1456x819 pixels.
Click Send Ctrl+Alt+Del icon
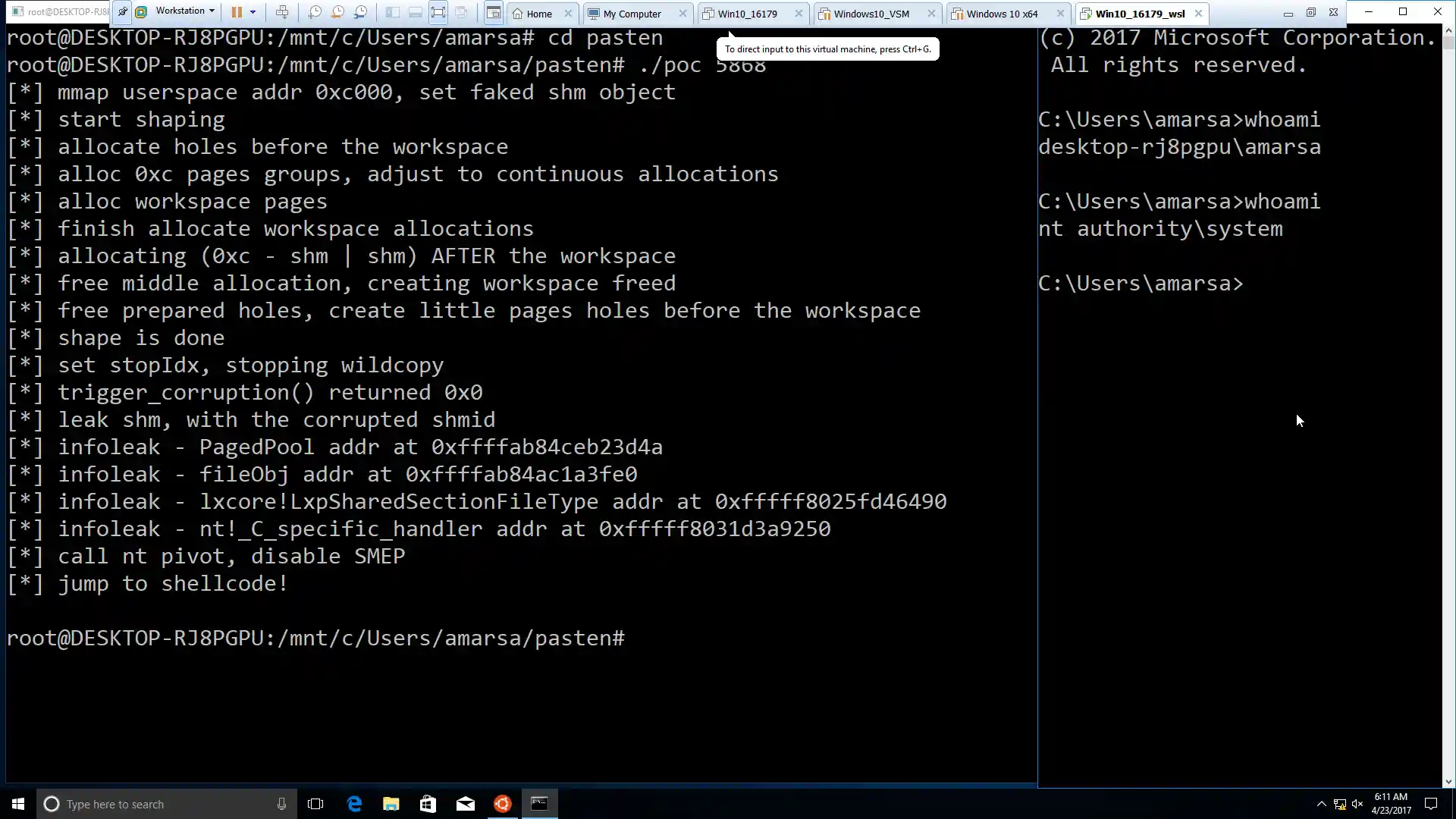pyautogui.click(x=282, y=12)
